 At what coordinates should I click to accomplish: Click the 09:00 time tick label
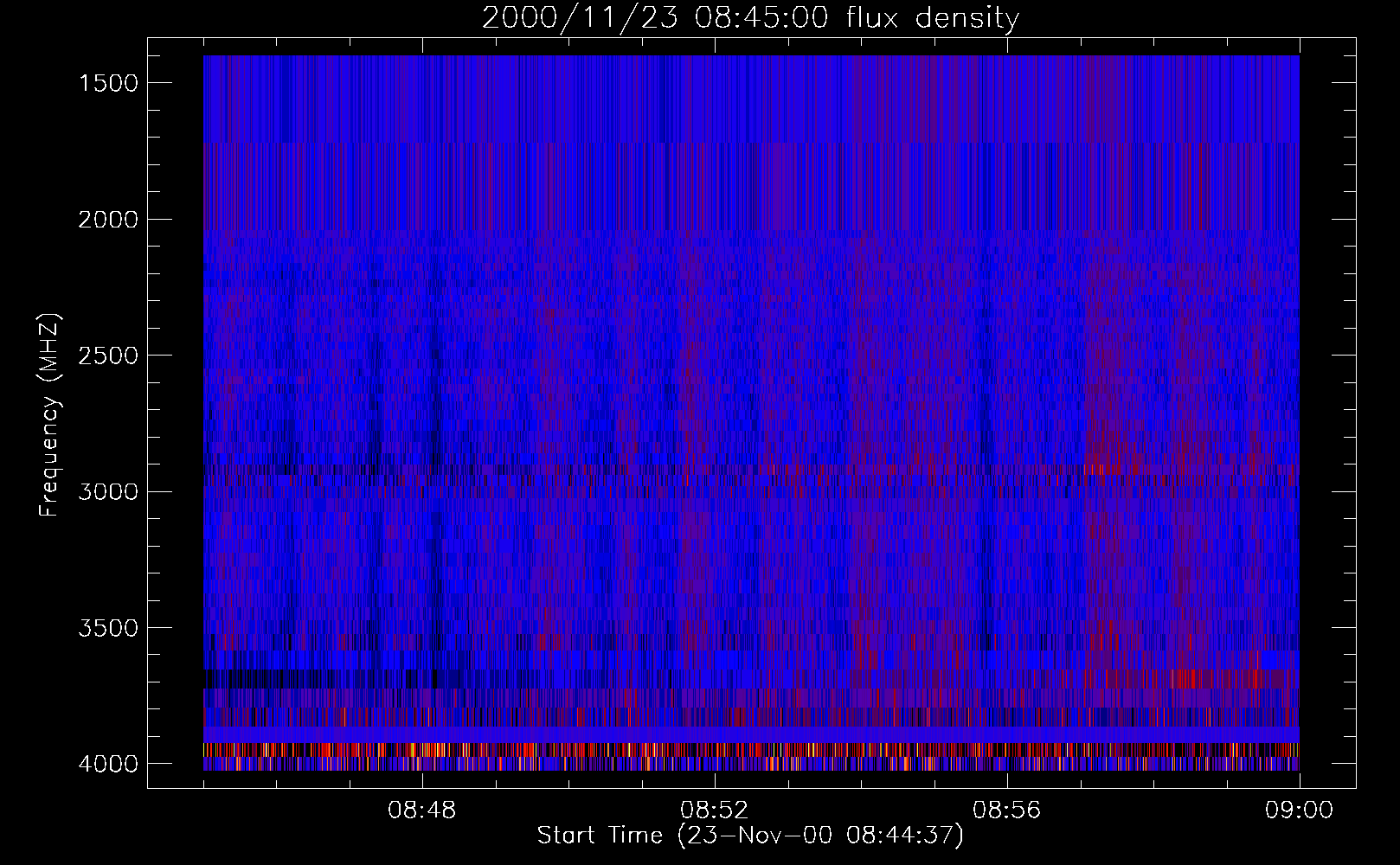(x=1300, y=811)
